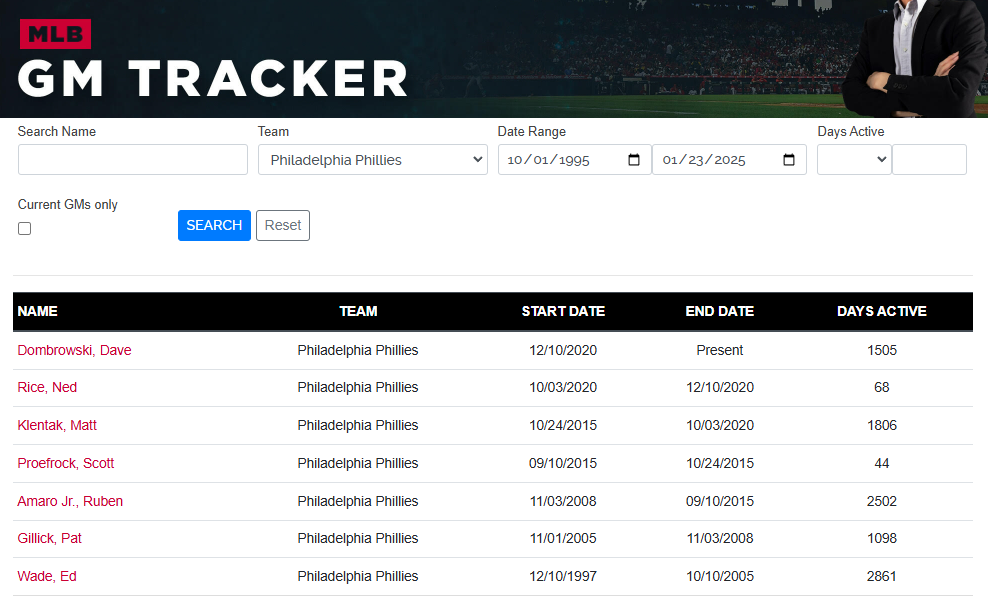This screenshot has height=603, width=988.
Task: Open the Team dropdown
Action: coord(372,160)
